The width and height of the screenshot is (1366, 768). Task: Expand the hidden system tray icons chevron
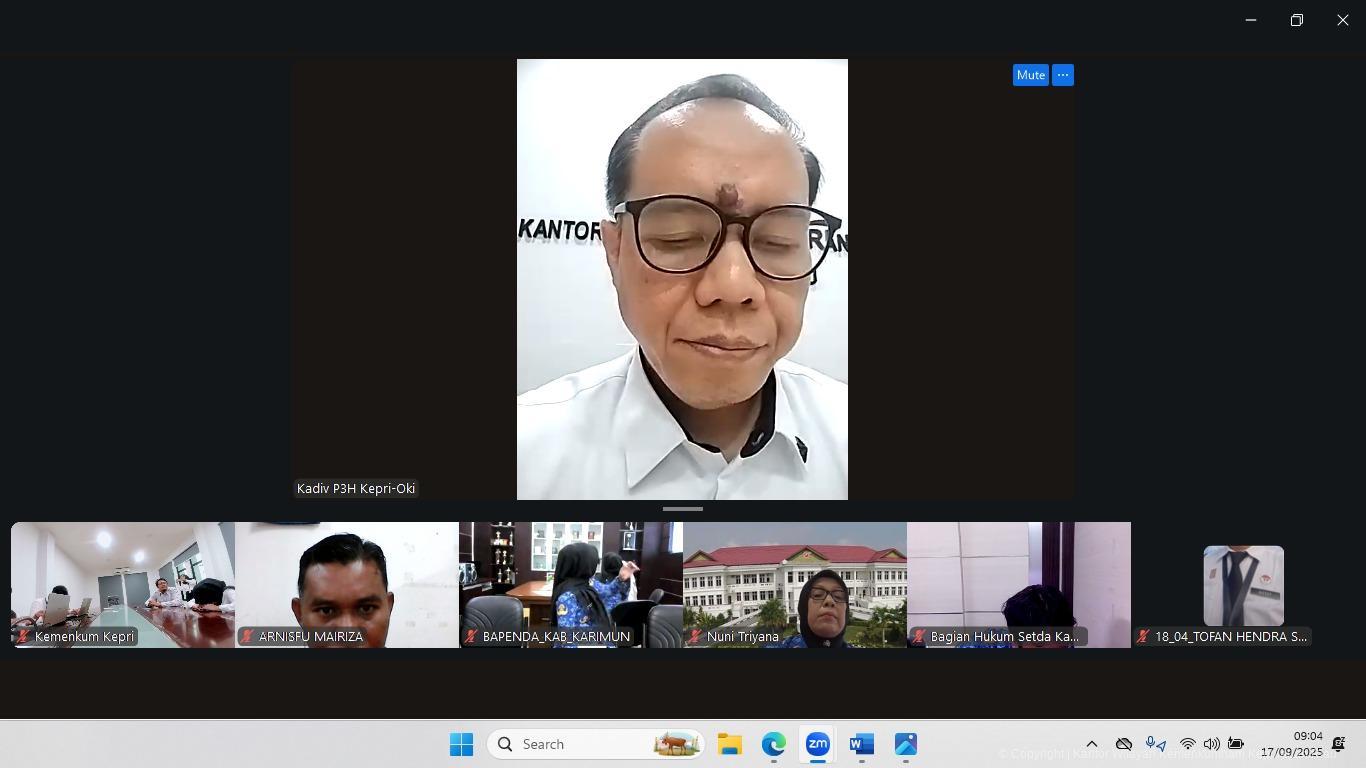point(1092,744)
